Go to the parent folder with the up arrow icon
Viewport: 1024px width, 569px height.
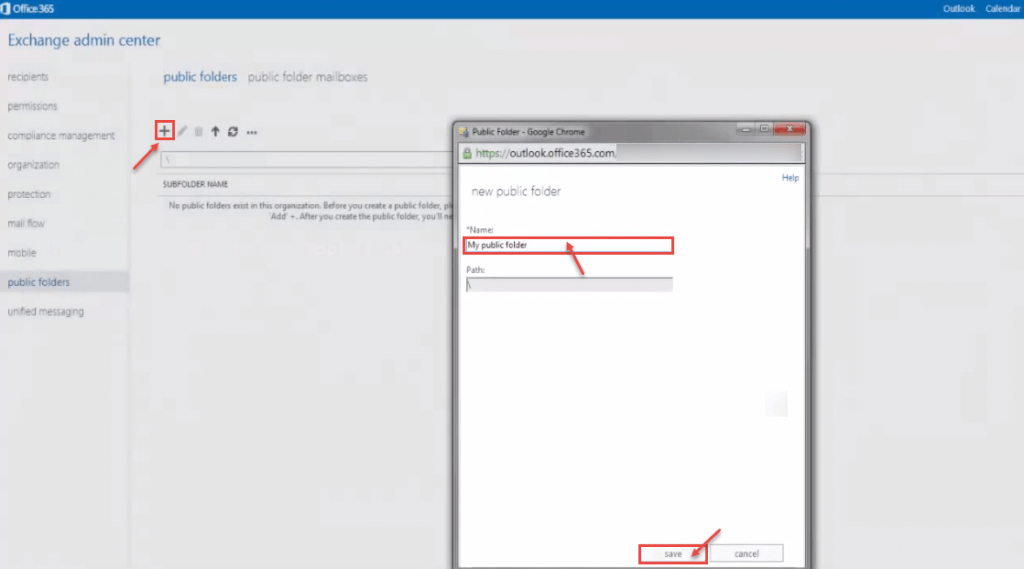(215, 131)
